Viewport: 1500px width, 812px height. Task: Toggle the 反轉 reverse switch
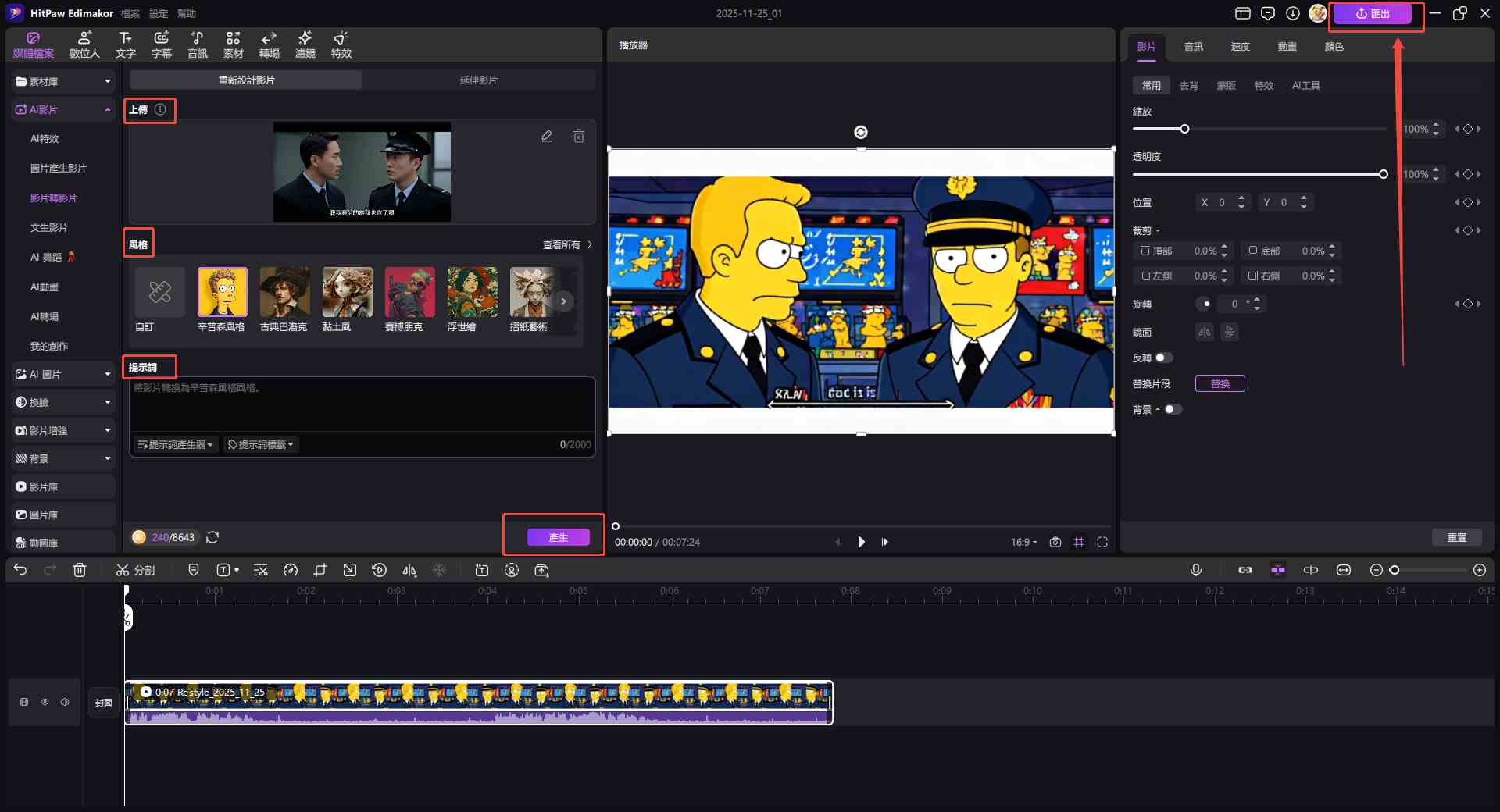coord(1164,358)
